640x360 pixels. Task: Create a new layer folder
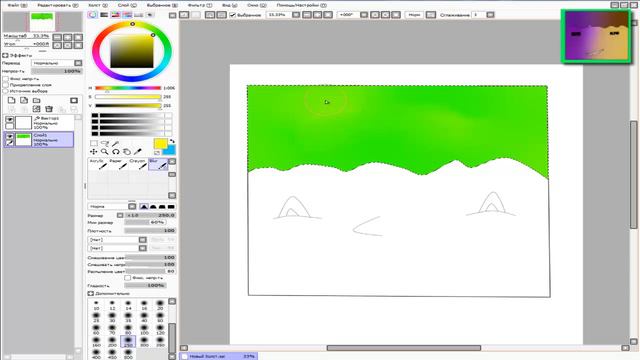coord(37,100)
